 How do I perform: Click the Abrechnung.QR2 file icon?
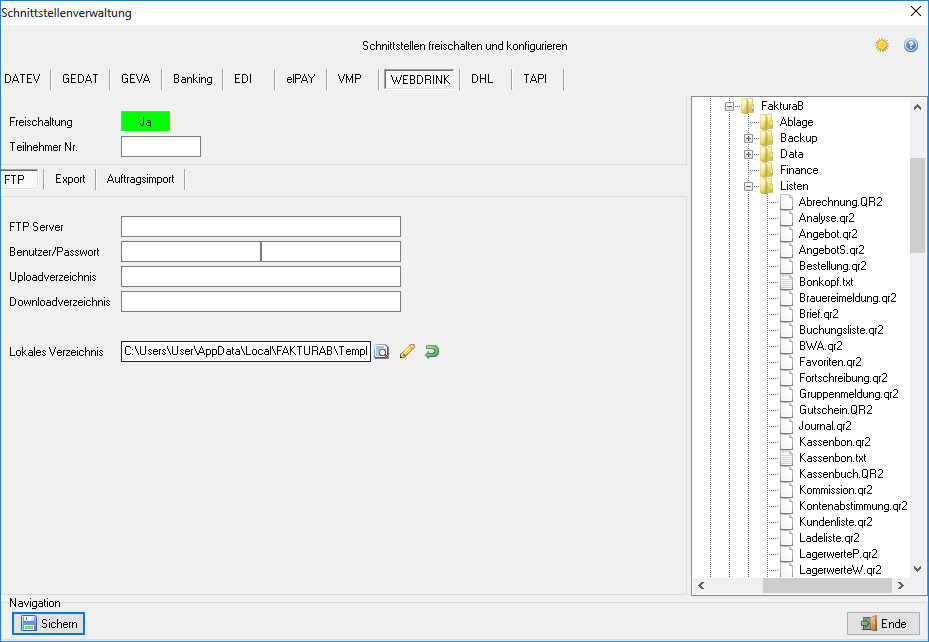tap(786, 202)
